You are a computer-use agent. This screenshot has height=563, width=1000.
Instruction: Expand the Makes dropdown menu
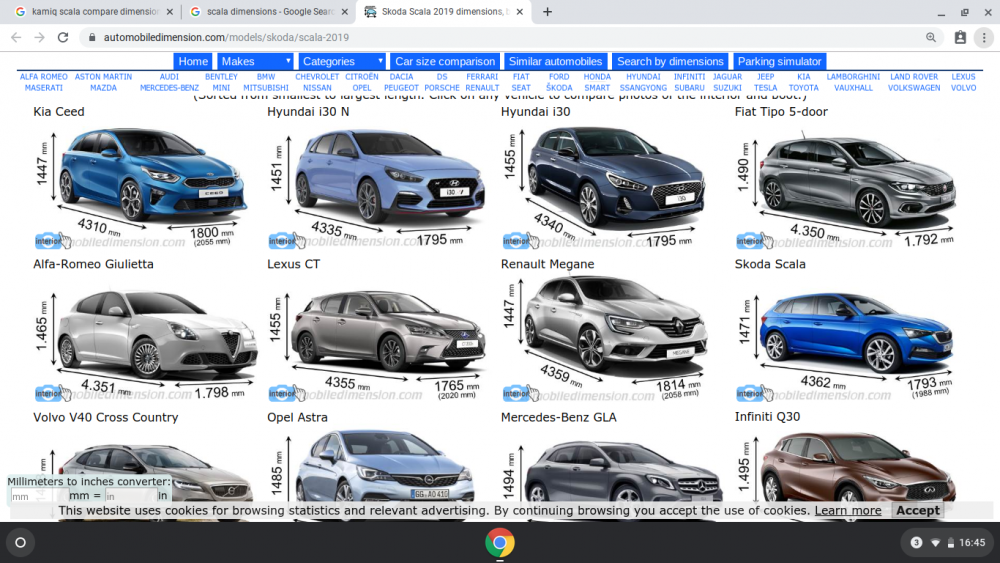click(x=255, y=61)
